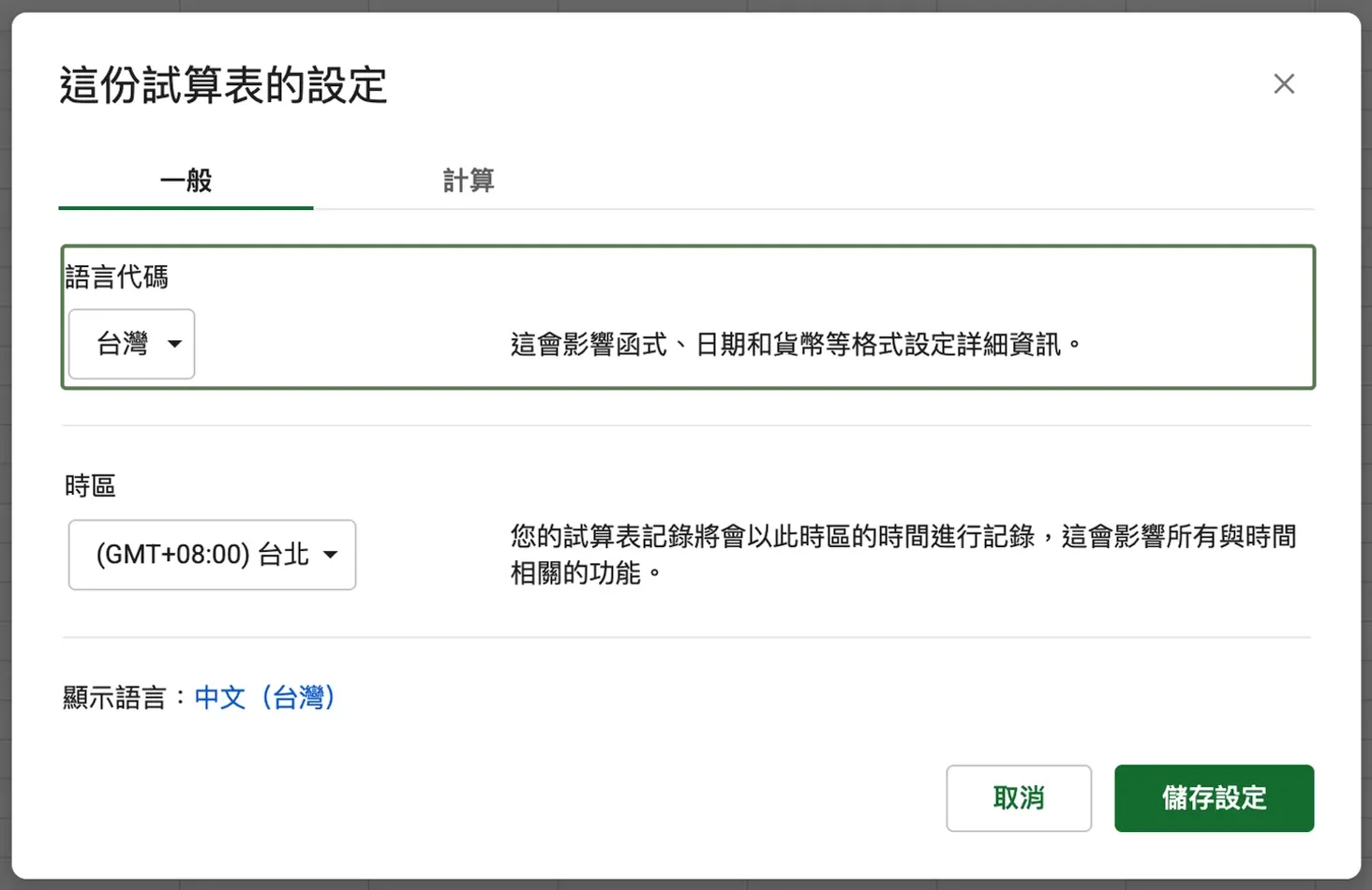Open the 台灣 locale dropdown
Image resolution: width=1372 pixels, height=890 pixels.
(x=131, y=344)
